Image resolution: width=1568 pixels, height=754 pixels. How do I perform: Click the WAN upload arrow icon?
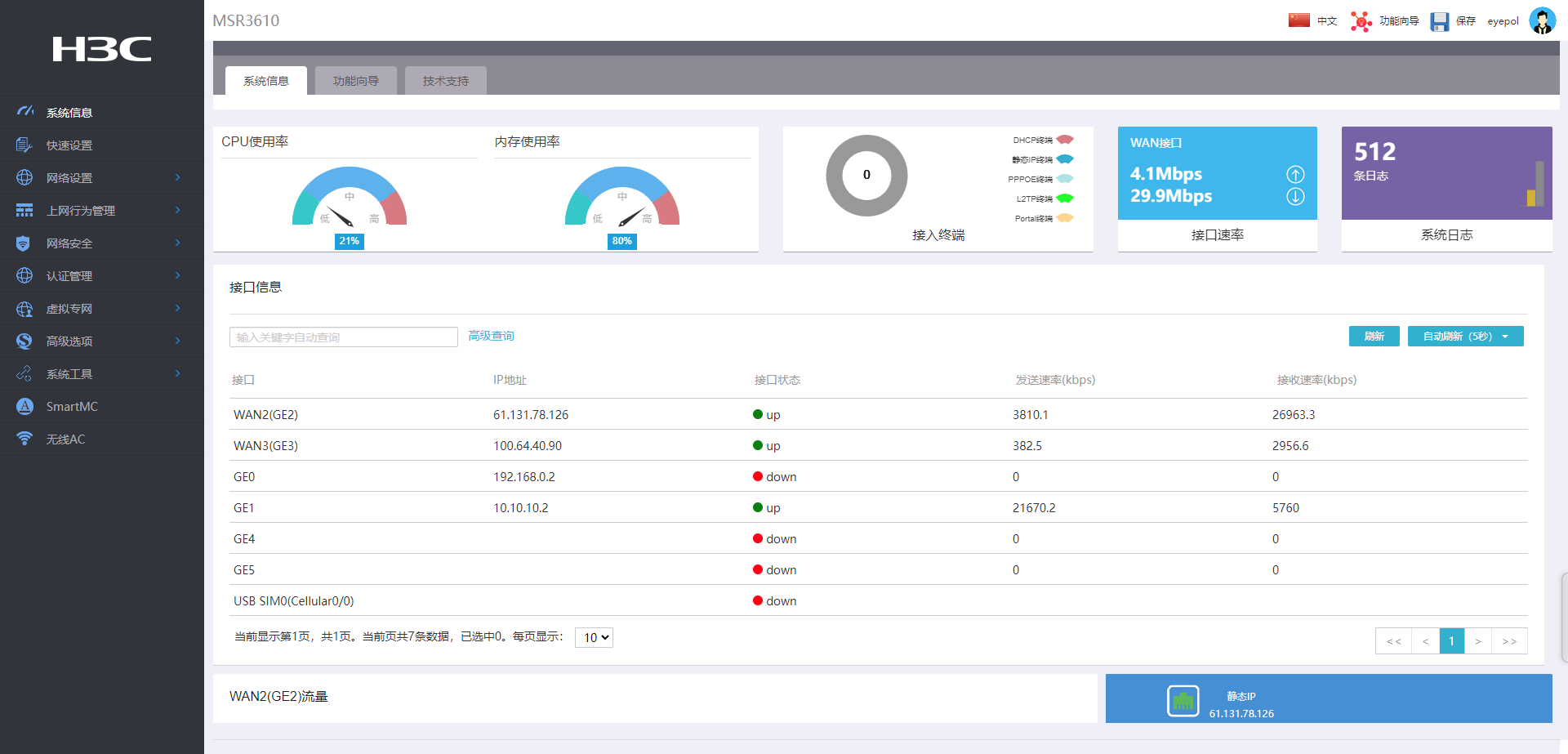tap(1295, 174)
